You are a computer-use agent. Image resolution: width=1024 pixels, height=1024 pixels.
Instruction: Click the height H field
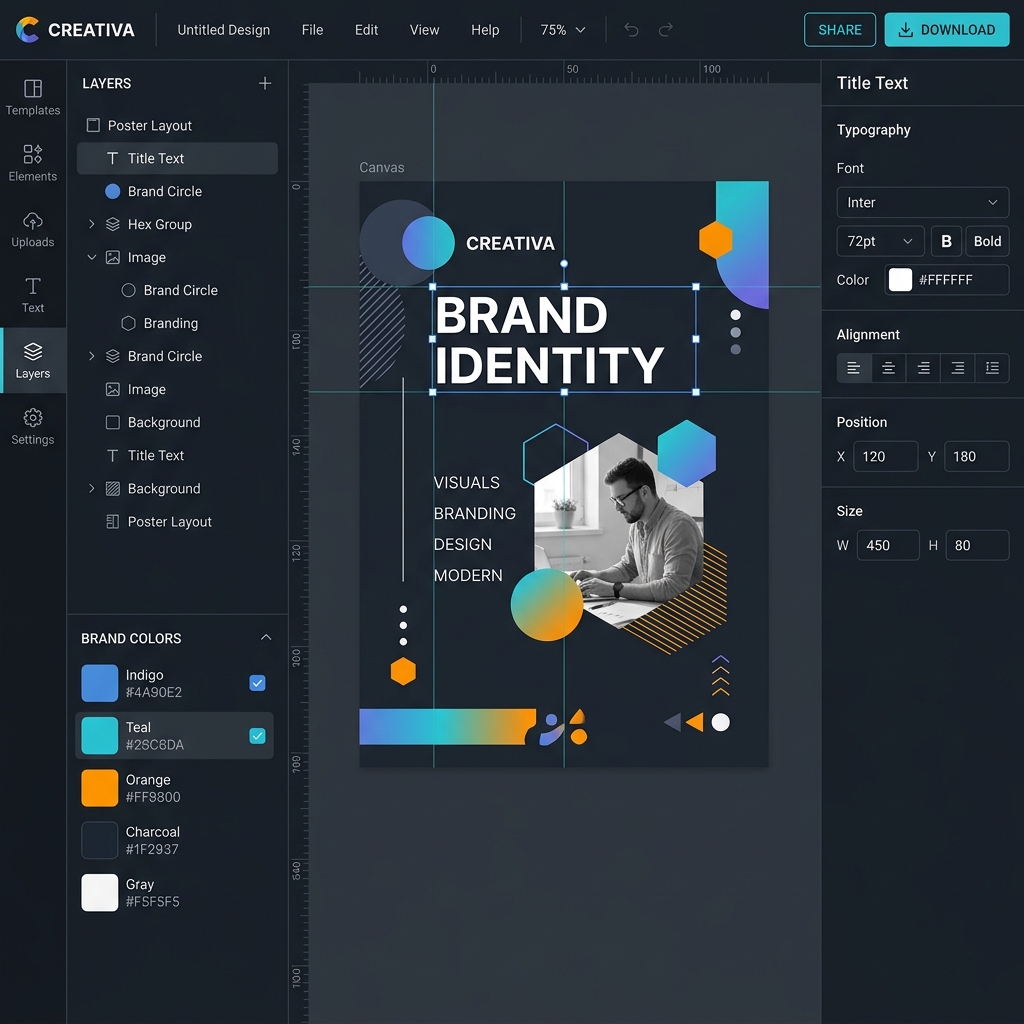coord(977,545)
